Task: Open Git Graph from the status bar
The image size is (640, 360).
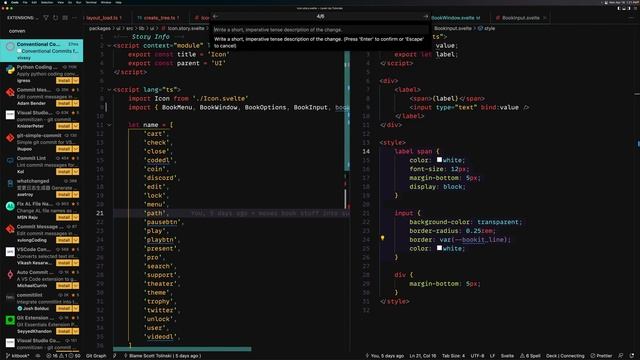Action: point(96,356)
